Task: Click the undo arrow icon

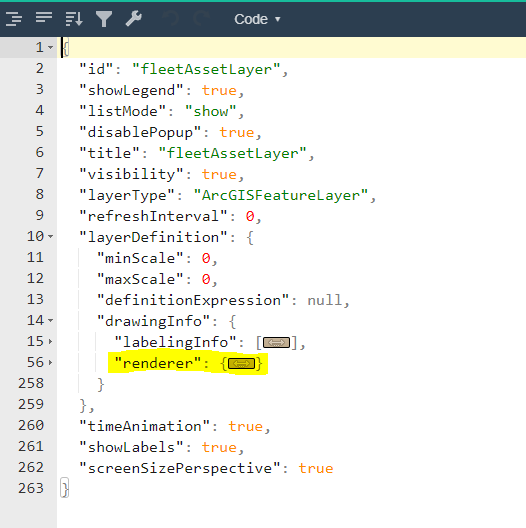Action: pyautogui.click(x=171, y=19)
